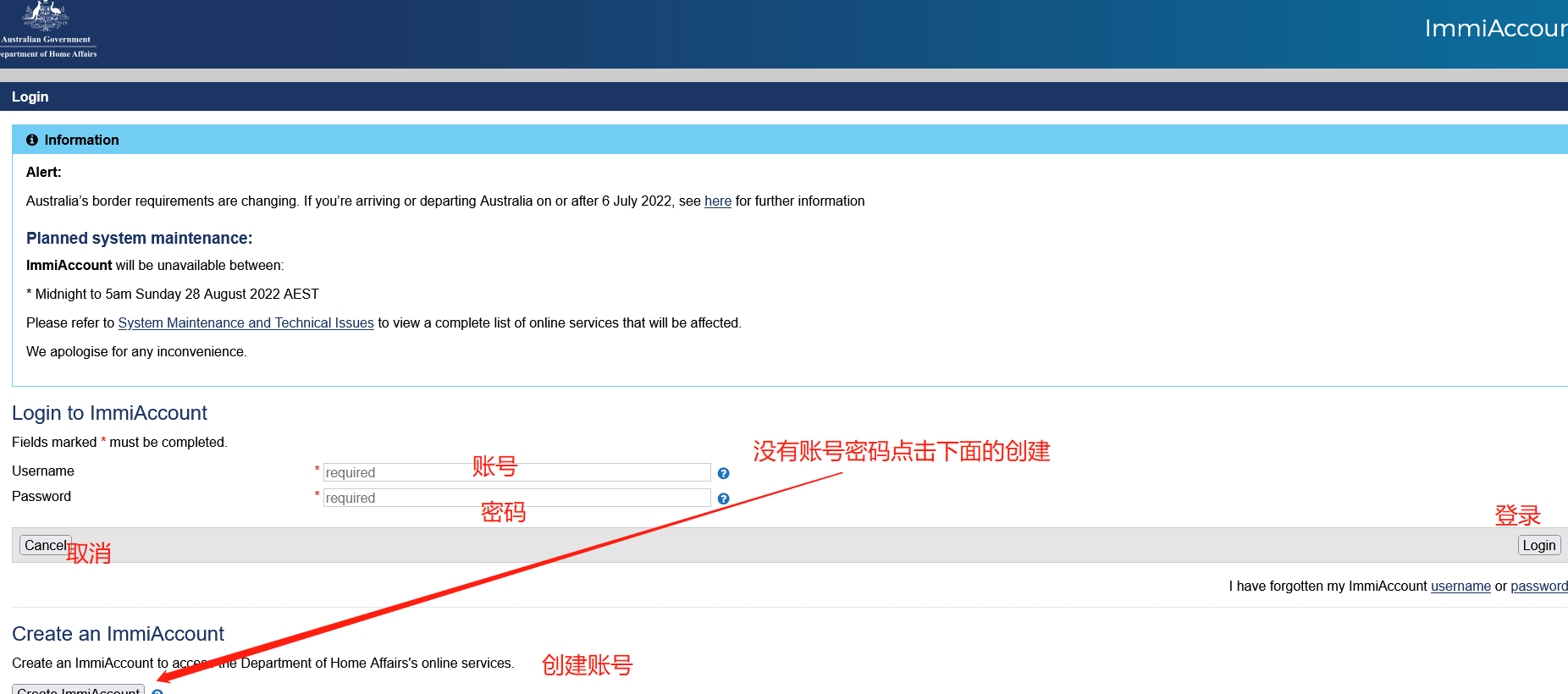Click the Password help question icon
Image resolution: width=1568 pixels, height=694 pixels.
click(723, 498)
